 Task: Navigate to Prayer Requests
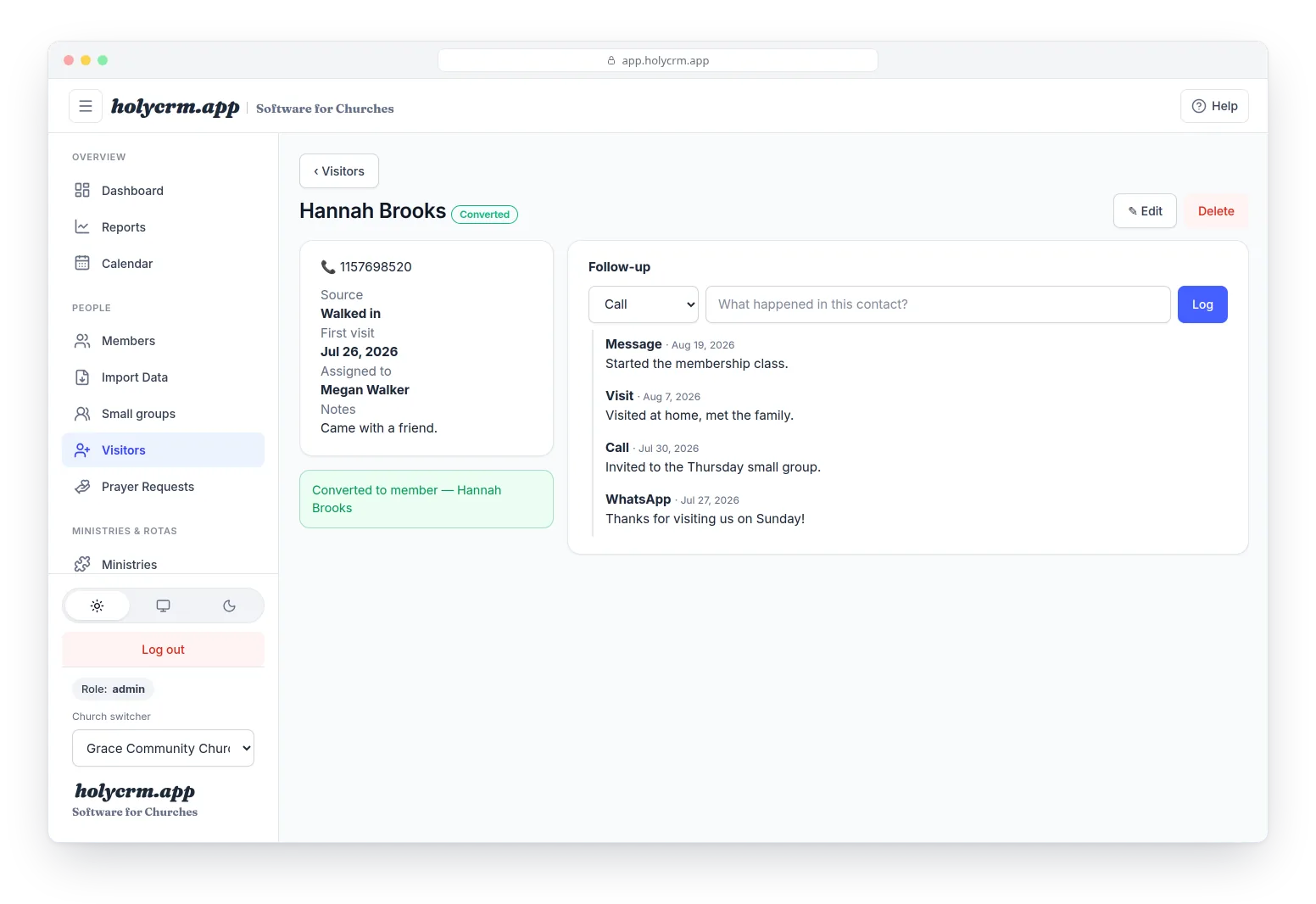pyautogui.click(x=163, y=486)
